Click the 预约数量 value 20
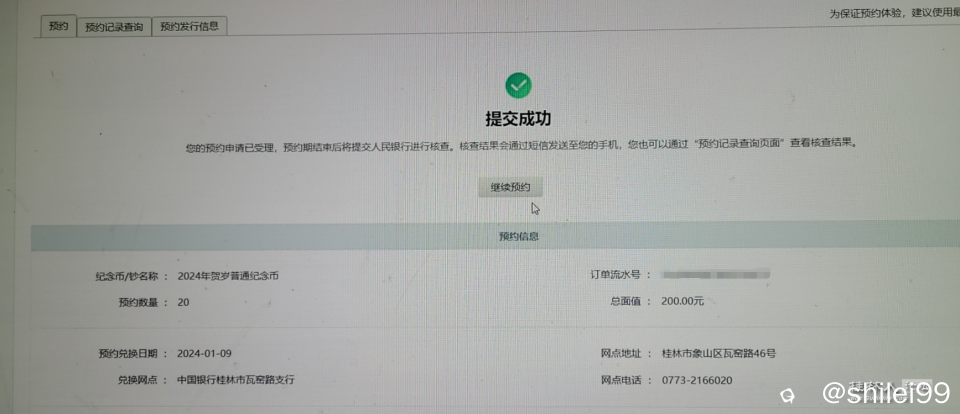This screenshot has width=960, height=414. 183,302
